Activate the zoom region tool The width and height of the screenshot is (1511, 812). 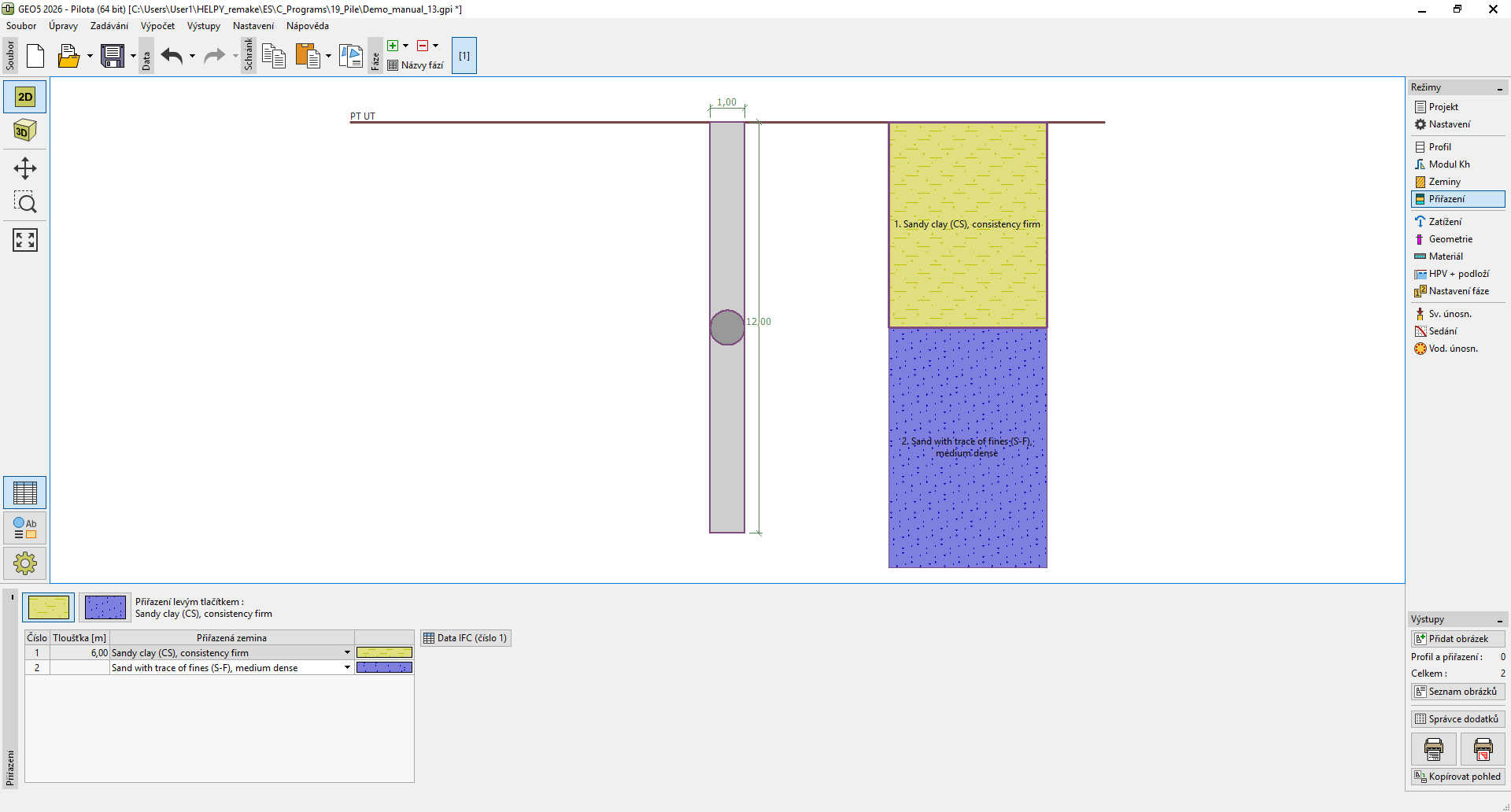(25, 203)
